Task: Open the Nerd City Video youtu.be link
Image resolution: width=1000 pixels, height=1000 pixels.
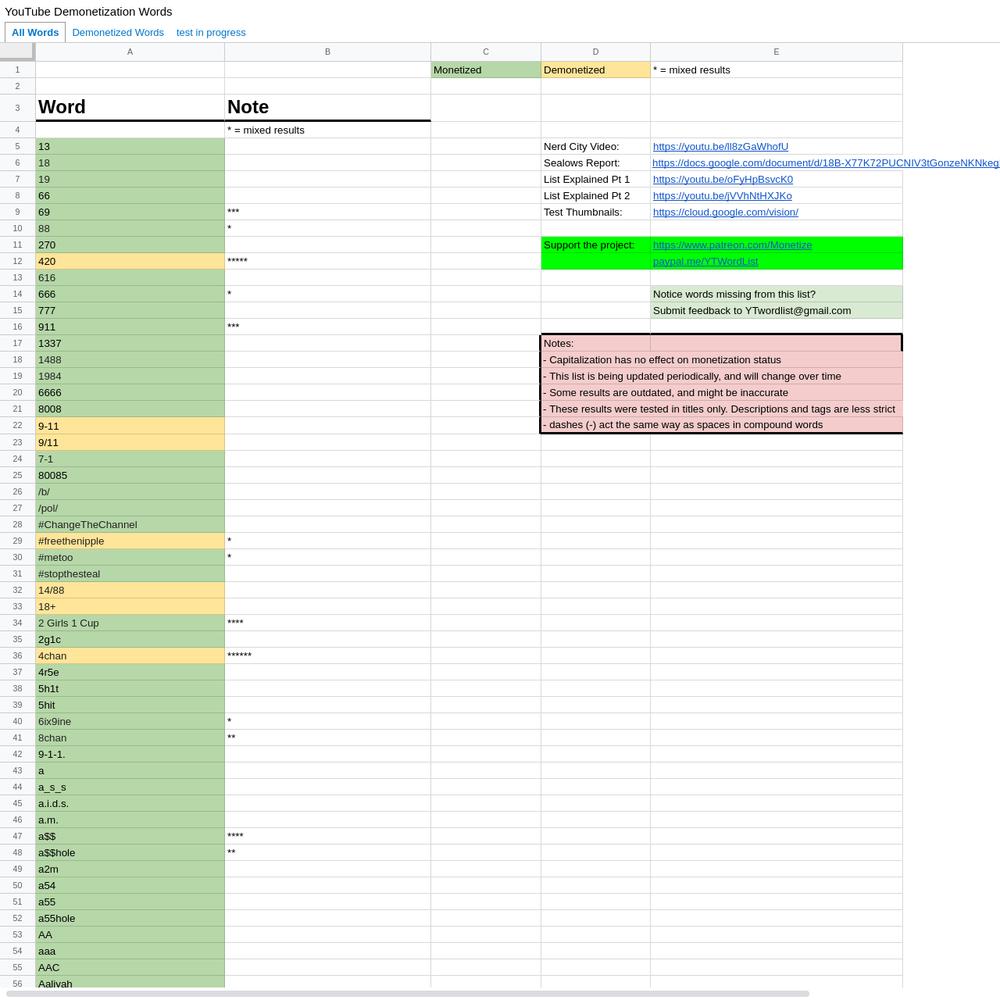Action: 720,147
